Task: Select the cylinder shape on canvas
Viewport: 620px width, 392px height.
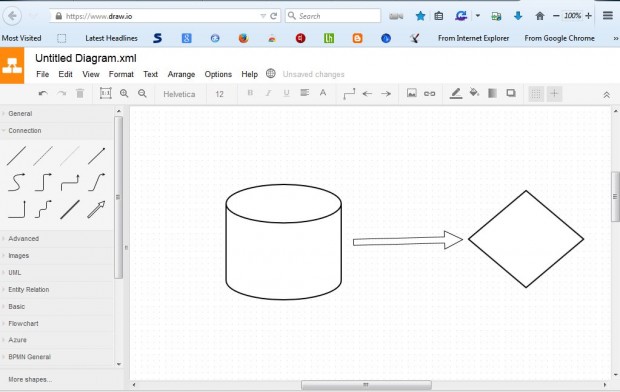Action: [x=284, y=242]
